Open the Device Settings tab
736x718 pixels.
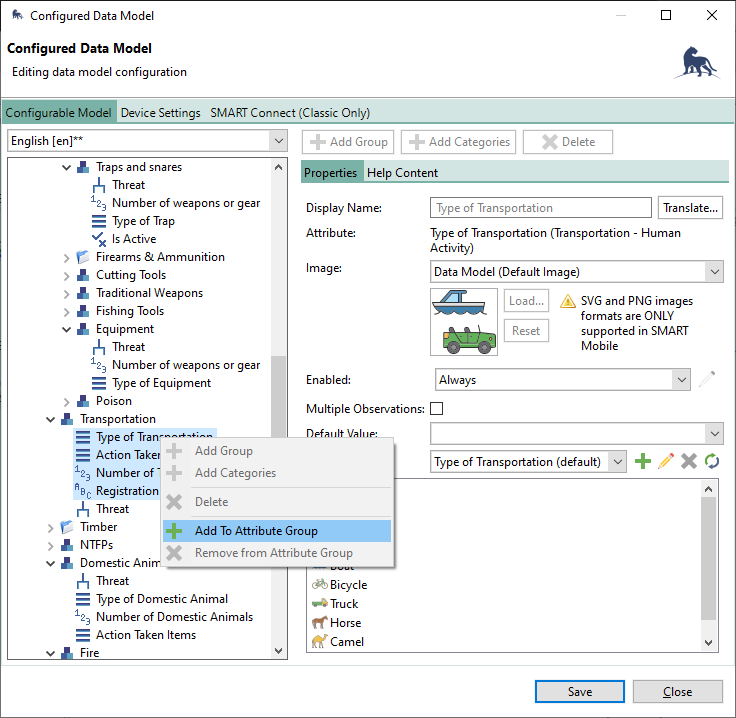pyautogui.click(x=160, y=113)
